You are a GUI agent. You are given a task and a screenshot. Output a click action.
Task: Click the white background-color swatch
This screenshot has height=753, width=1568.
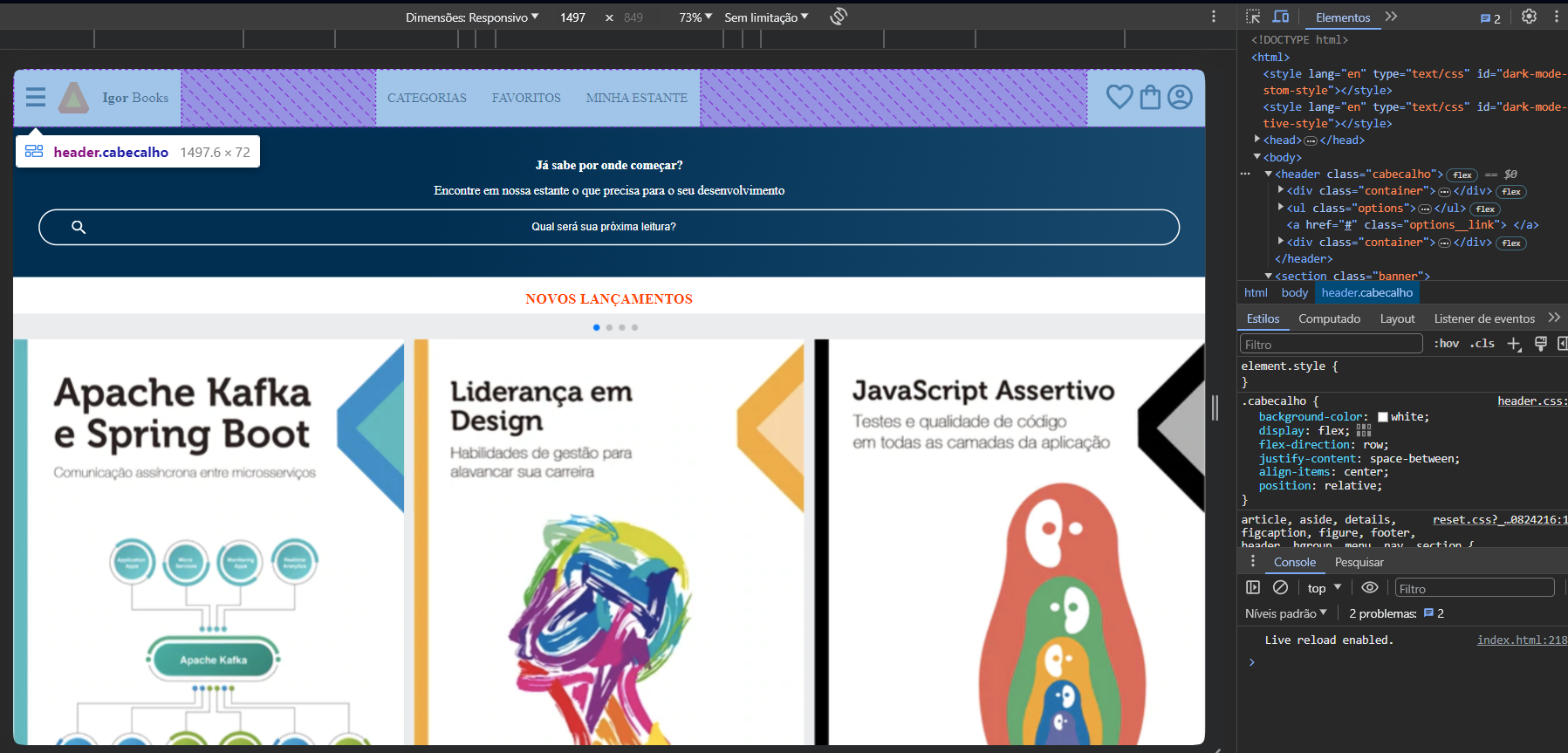click(1382, 417)
